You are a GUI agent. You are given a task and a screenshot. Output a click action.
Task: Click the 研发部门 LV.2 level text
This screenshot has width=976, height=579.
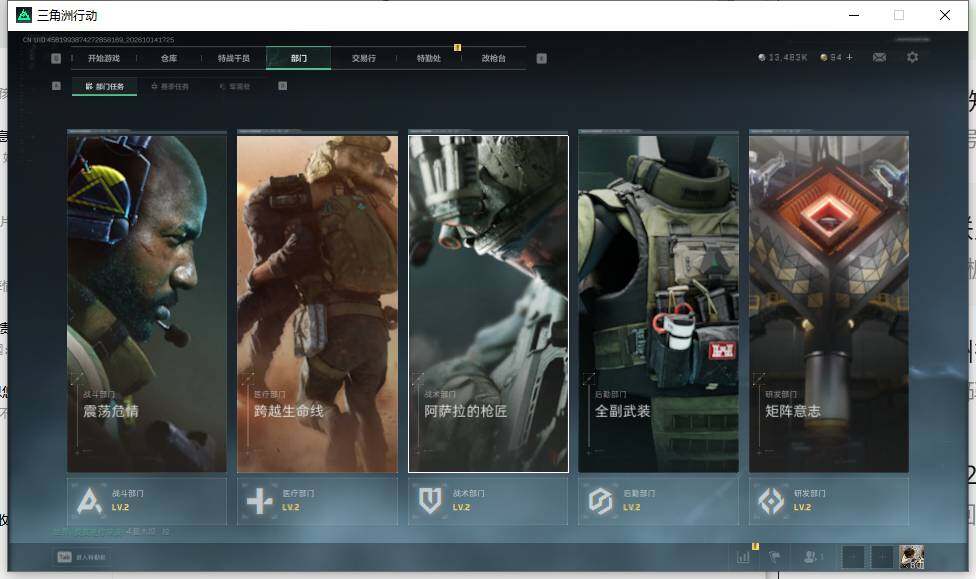tap(802, 507)
